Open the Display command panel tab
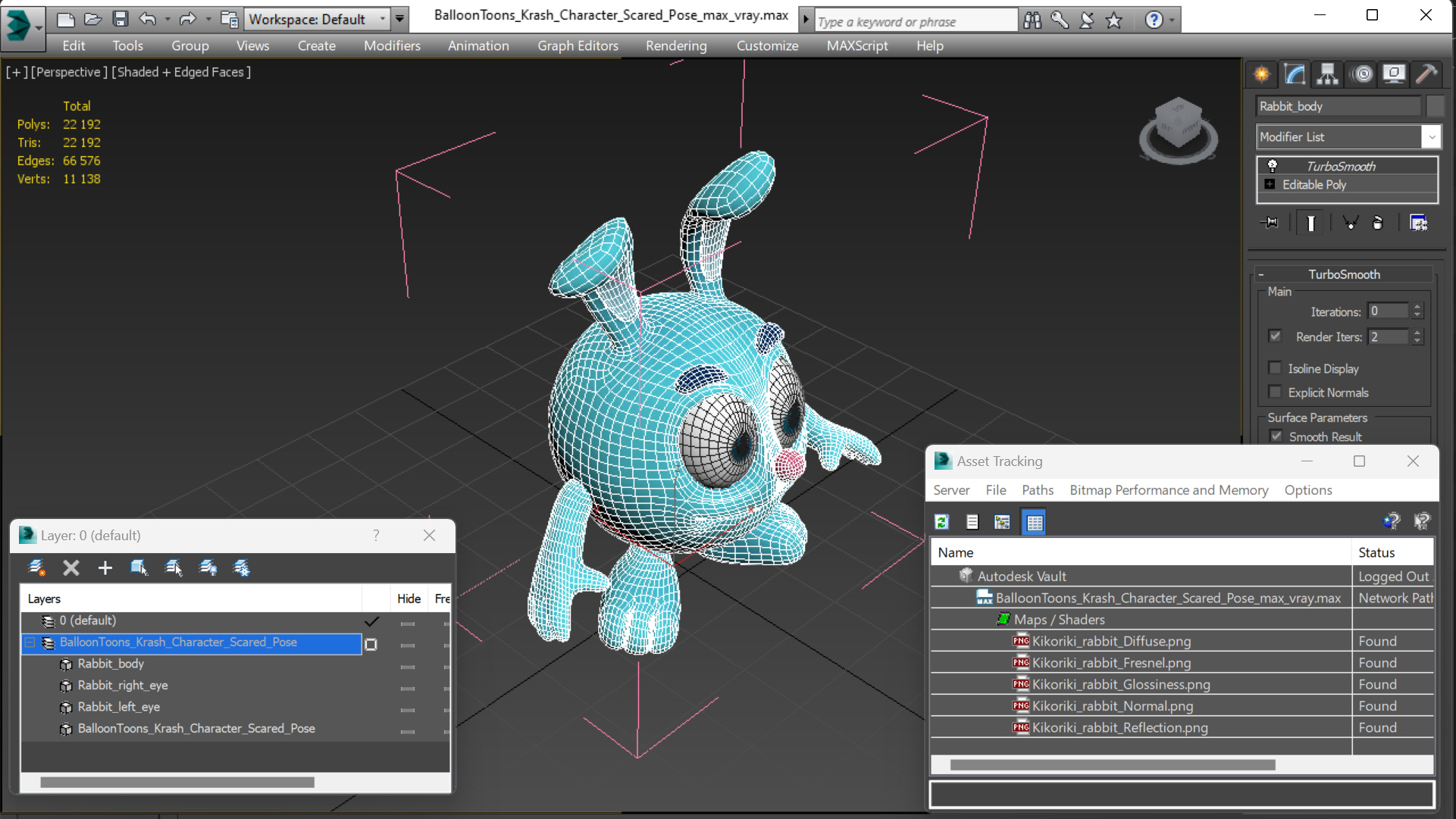This screenshot has width=1456, height=819. point(1394,73)
